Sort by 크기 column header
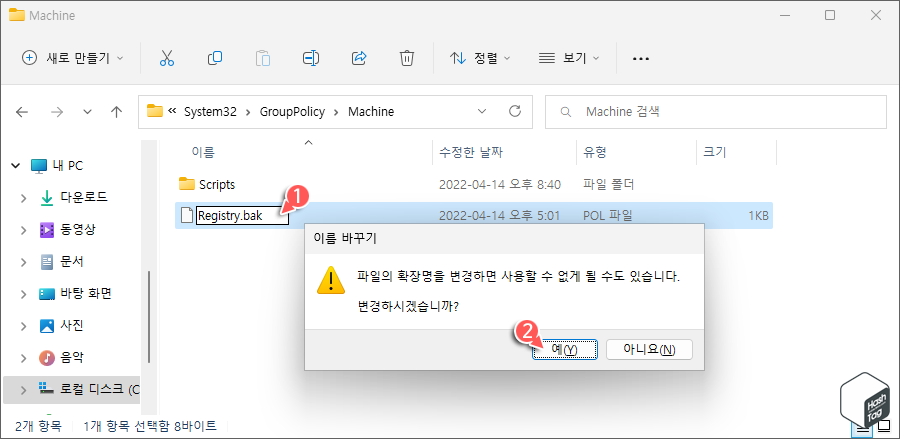 pyautogui.click(x=715, y=152)
